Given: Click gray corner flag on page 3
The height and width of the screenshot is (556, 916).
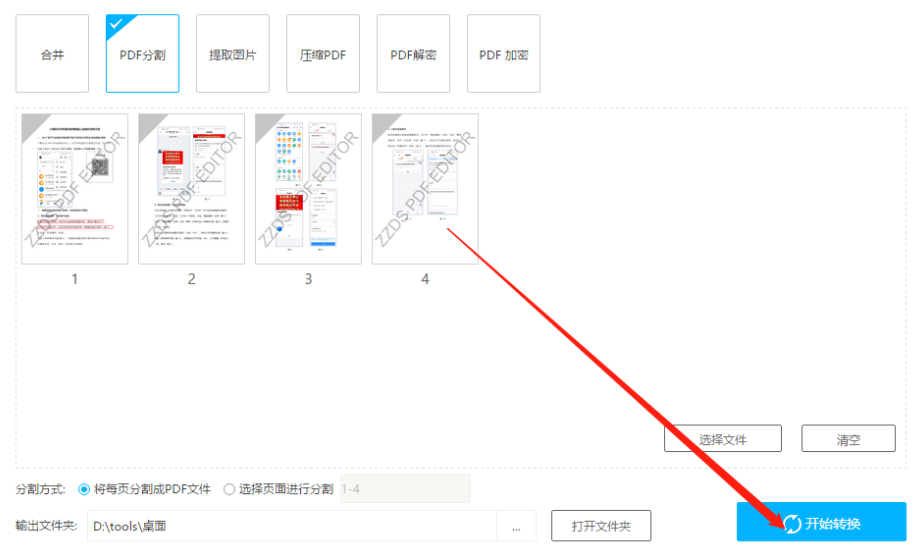Looking at the screenshot, I should (268, 126).
